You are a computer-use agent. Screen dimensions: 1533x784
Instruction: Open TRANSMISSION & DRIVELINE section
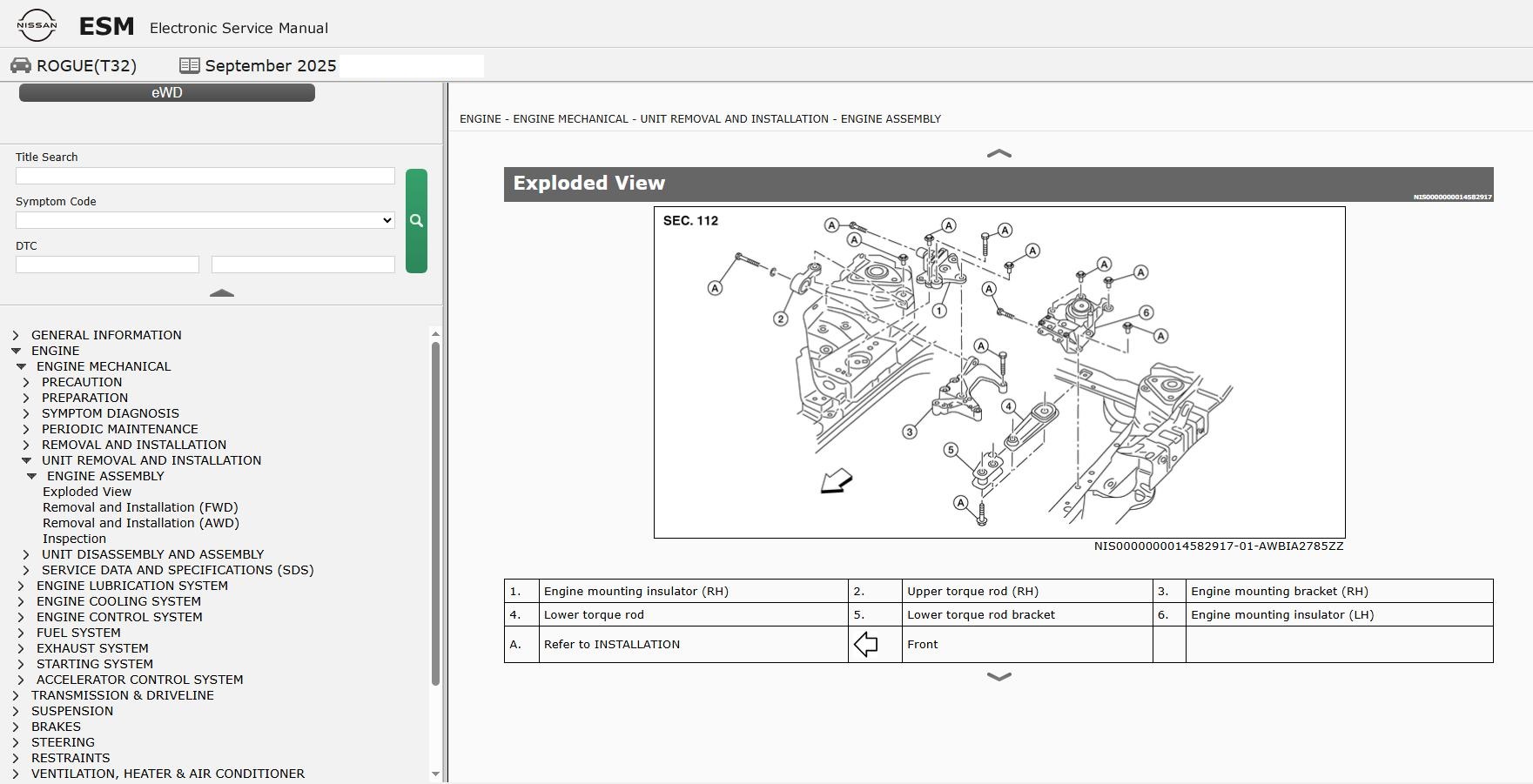(123, 695)
